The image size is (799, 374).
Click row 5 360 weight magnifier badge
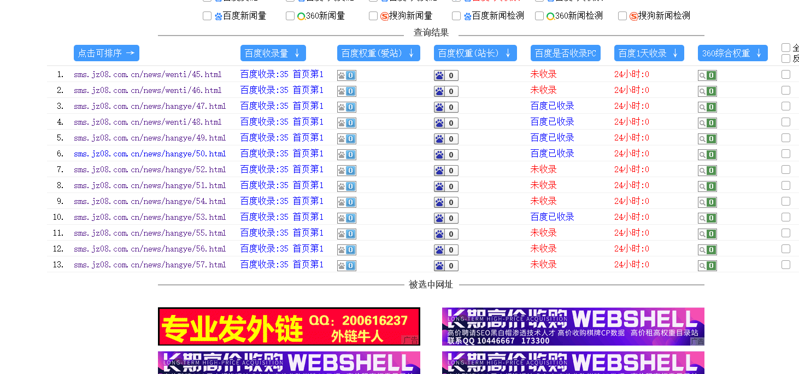[707, 139]
